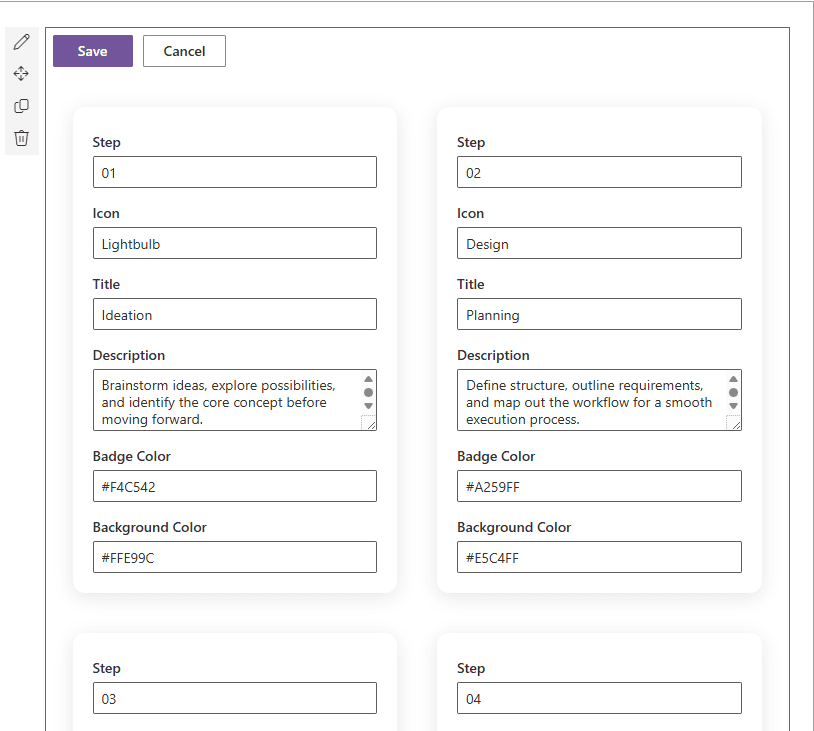The width and height of the screenshot is (814, 731).
Task: Click the resize handle of Planning description
Action: coord(734,423)
